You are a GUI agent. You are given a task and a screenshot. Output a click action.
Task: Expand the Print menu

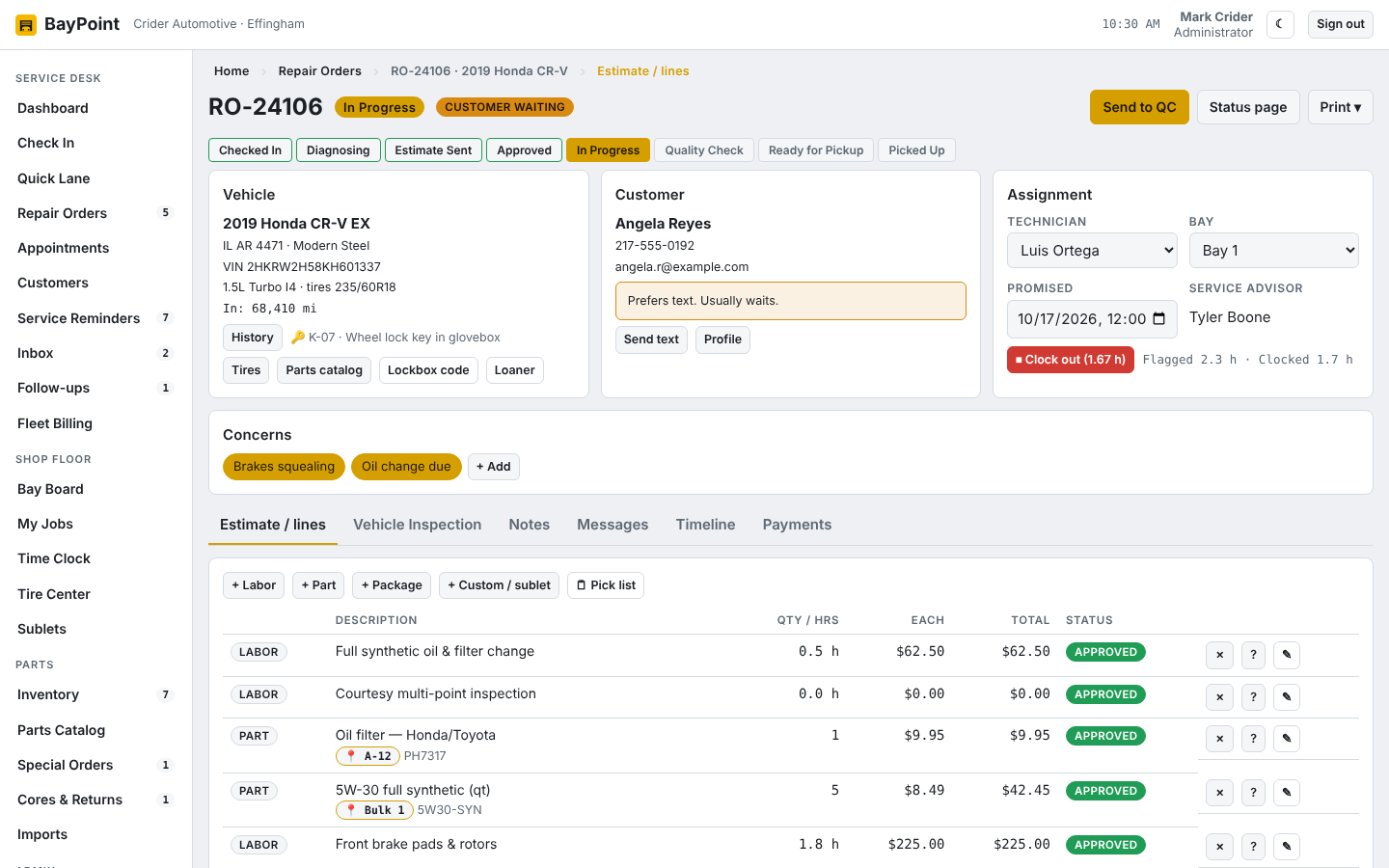1341,107
